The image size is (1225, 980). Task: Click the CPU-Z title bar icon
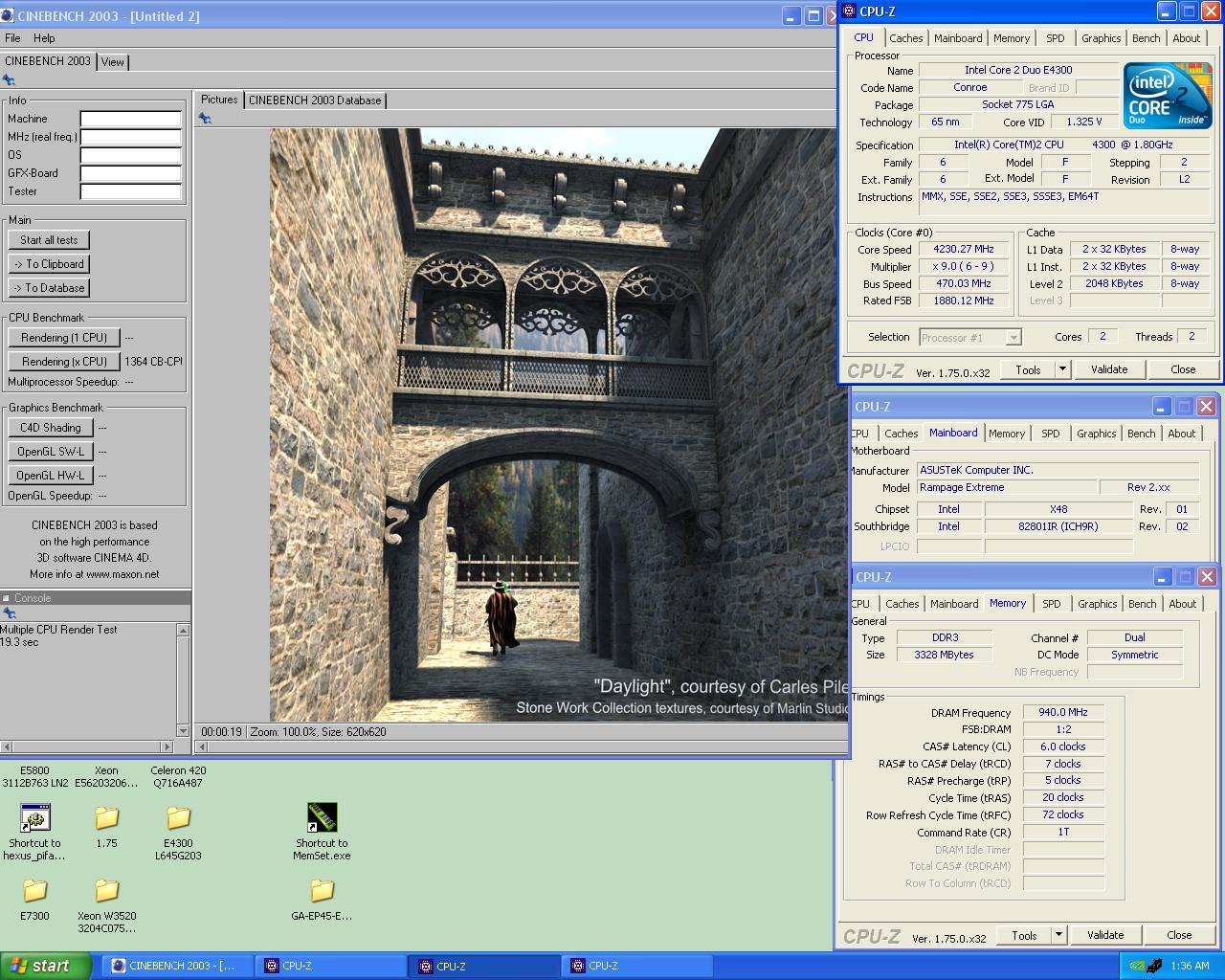click(x=849, y=11)
